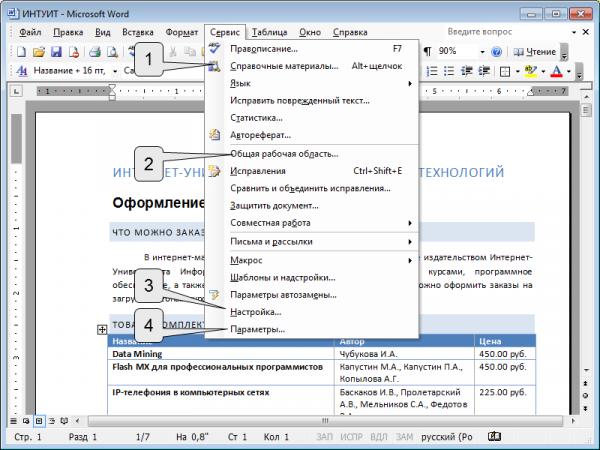Screen dimensions: 600x450
Task: Click the Open folder icon
Action: (x=39, y=52)
